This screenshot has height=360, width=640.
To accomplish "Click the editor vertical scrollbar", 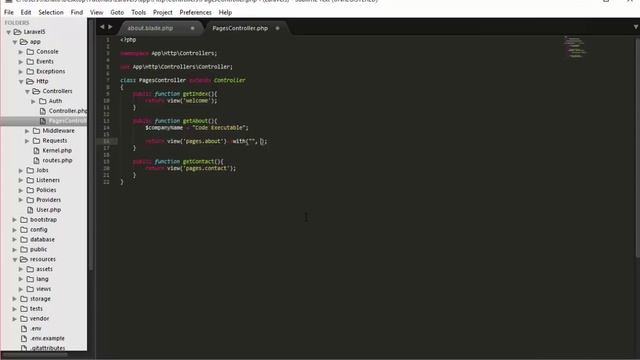I will 637,147.
